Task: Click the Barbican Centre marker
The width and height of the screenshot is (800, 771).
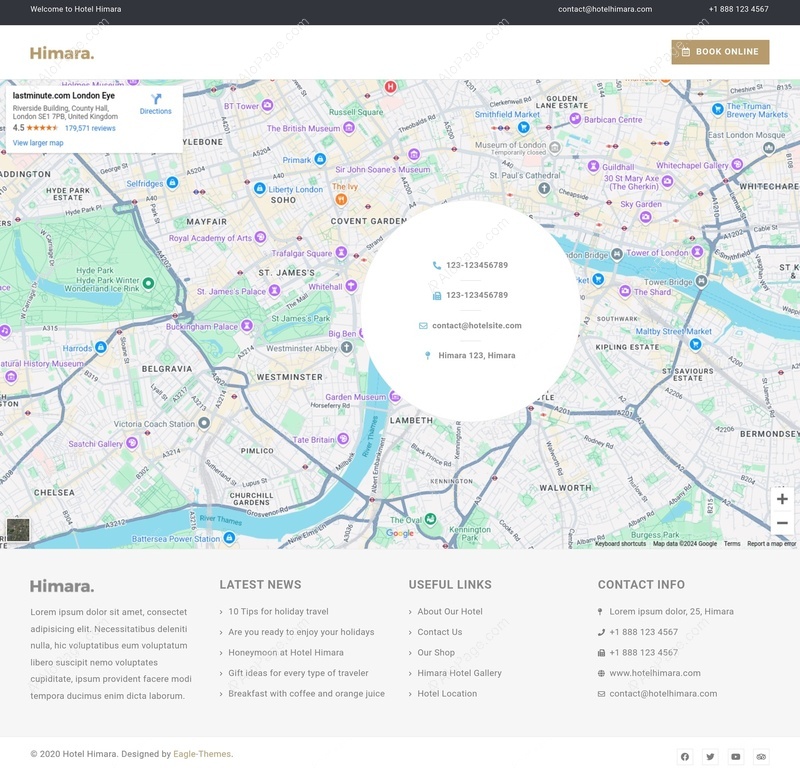Action: 576,119
